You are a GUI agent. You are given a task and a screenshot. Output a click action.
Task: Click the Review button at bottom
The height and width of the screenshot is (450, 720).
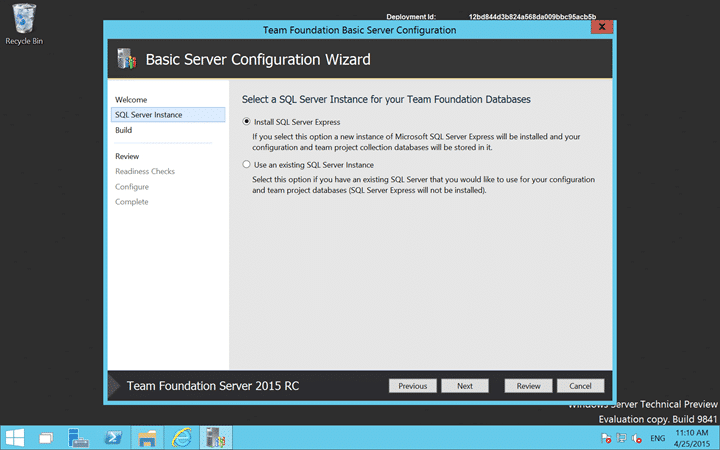click(529, 386)
